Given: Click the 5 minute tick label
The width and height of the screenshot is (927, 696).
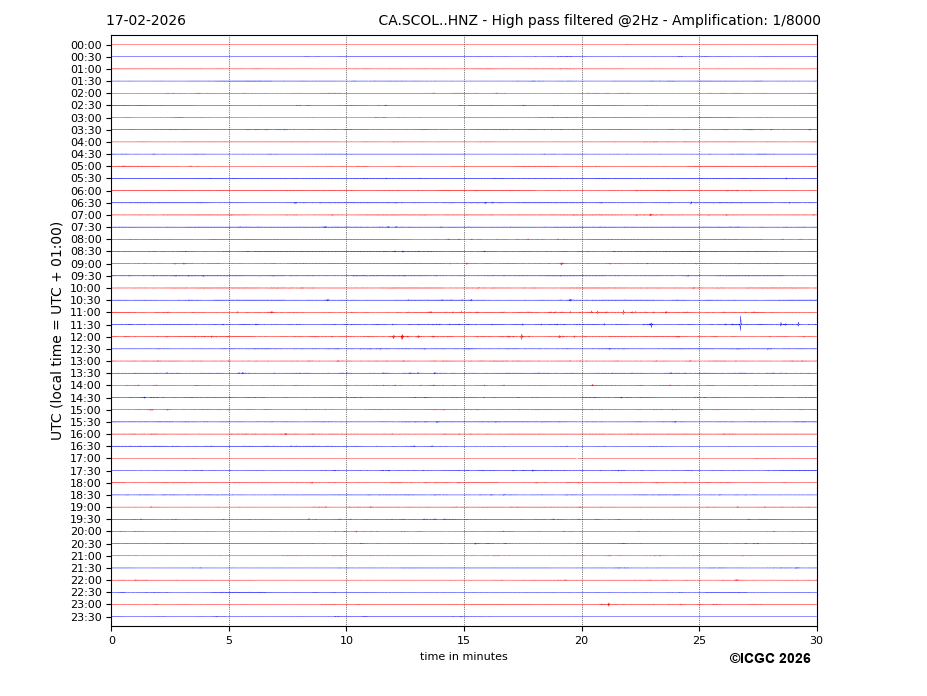Looking at the screenshot, I should click(x=229, y=641).
